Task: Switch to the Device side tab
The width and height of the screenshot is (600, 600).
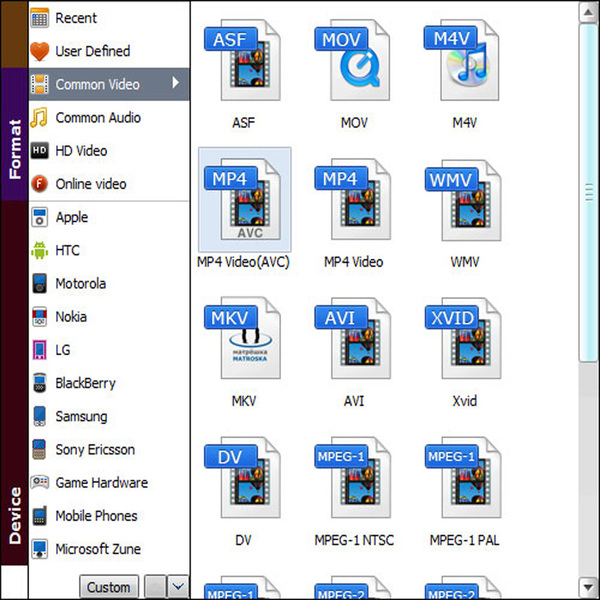Action: point(14,383)
